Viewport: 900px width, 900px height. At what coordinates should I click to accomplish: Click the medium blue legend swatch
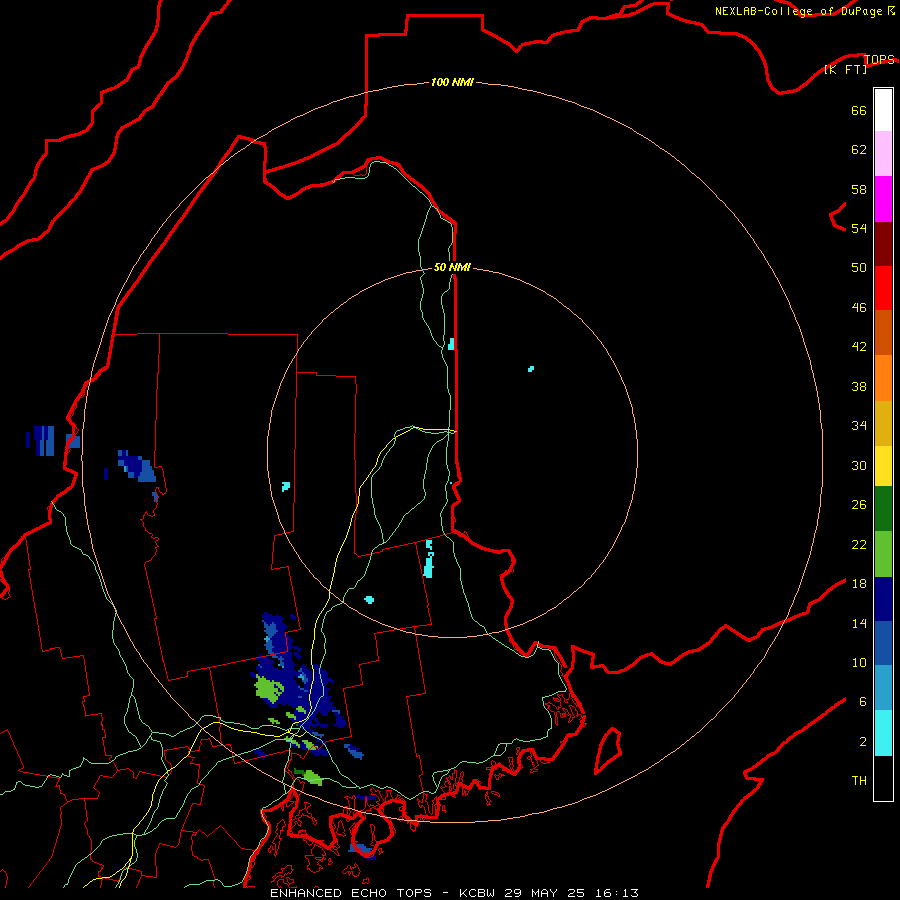[x=883, y=643]
